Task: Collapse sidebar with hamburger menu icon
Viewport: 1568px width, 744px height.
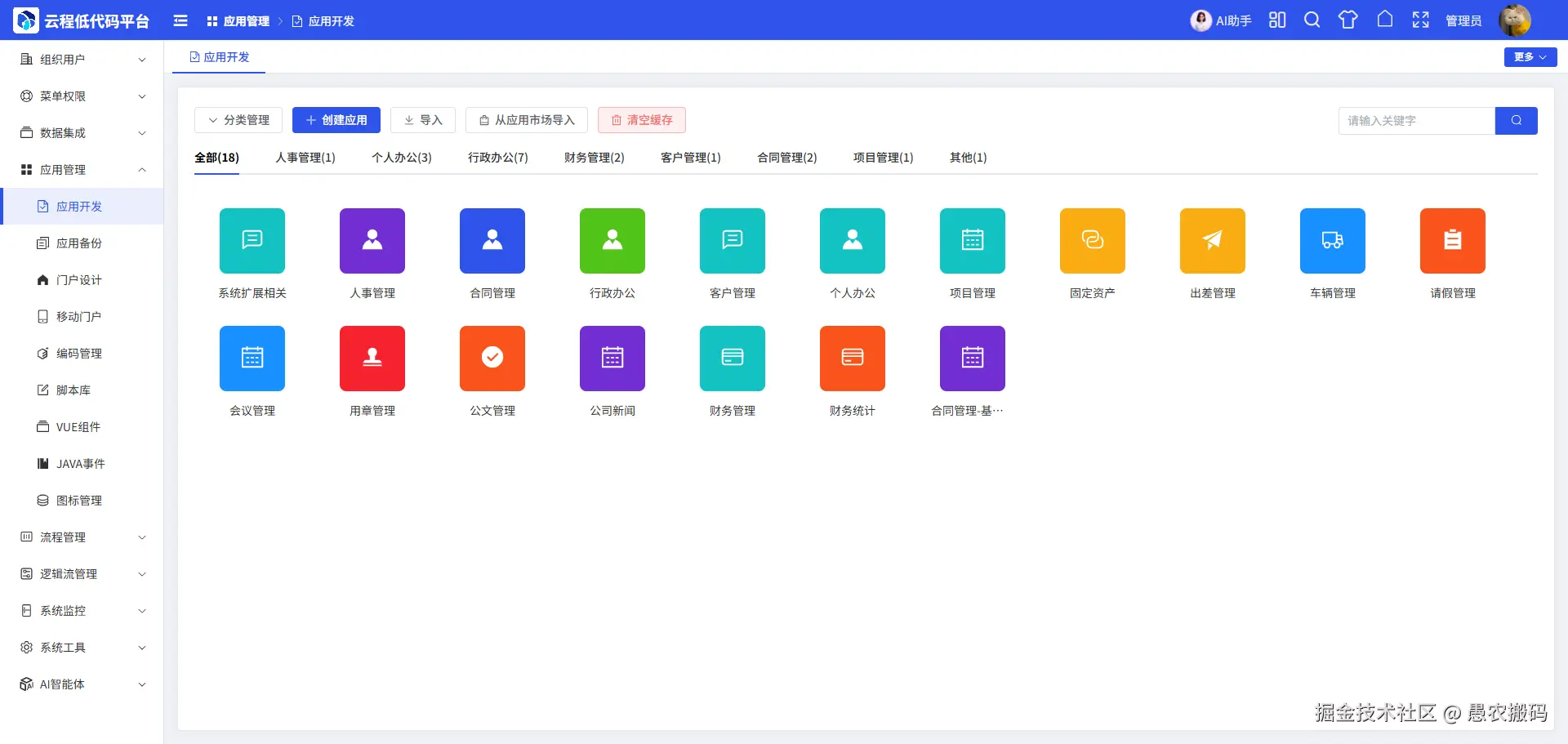Action: coord(180,20)
